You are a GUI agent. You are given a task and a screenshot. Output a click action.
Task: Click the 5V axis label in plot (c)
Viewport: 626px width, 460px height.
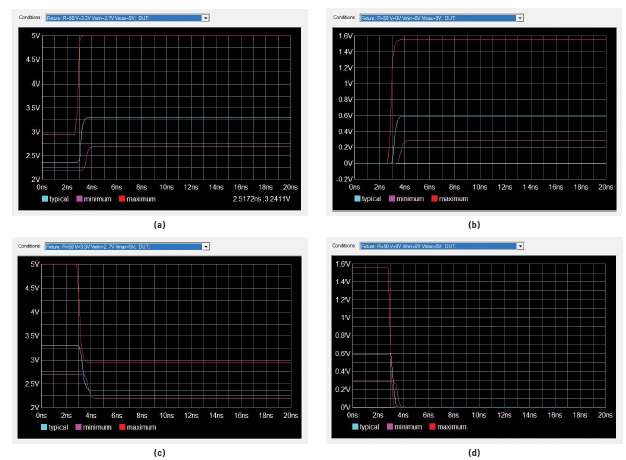pyautogui.click(x=33, y=264)
